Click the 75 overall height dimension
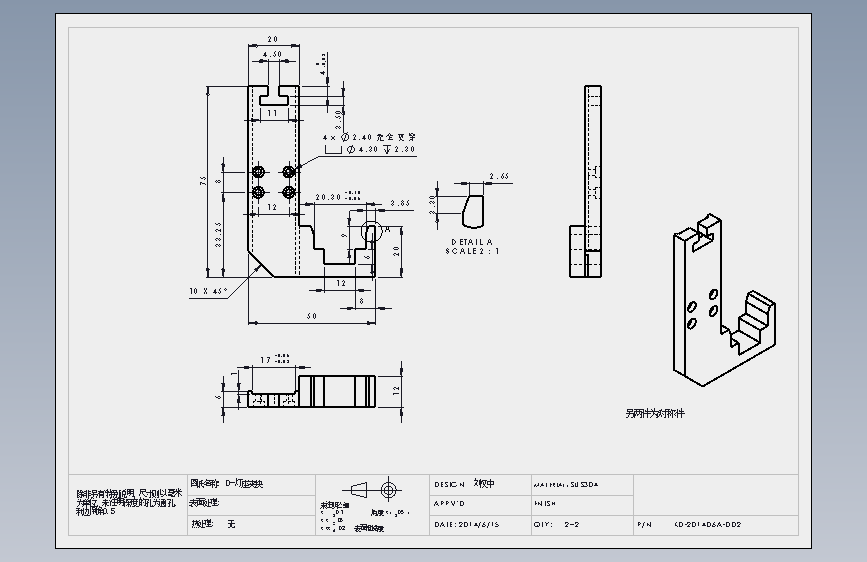 pos(203,180)
